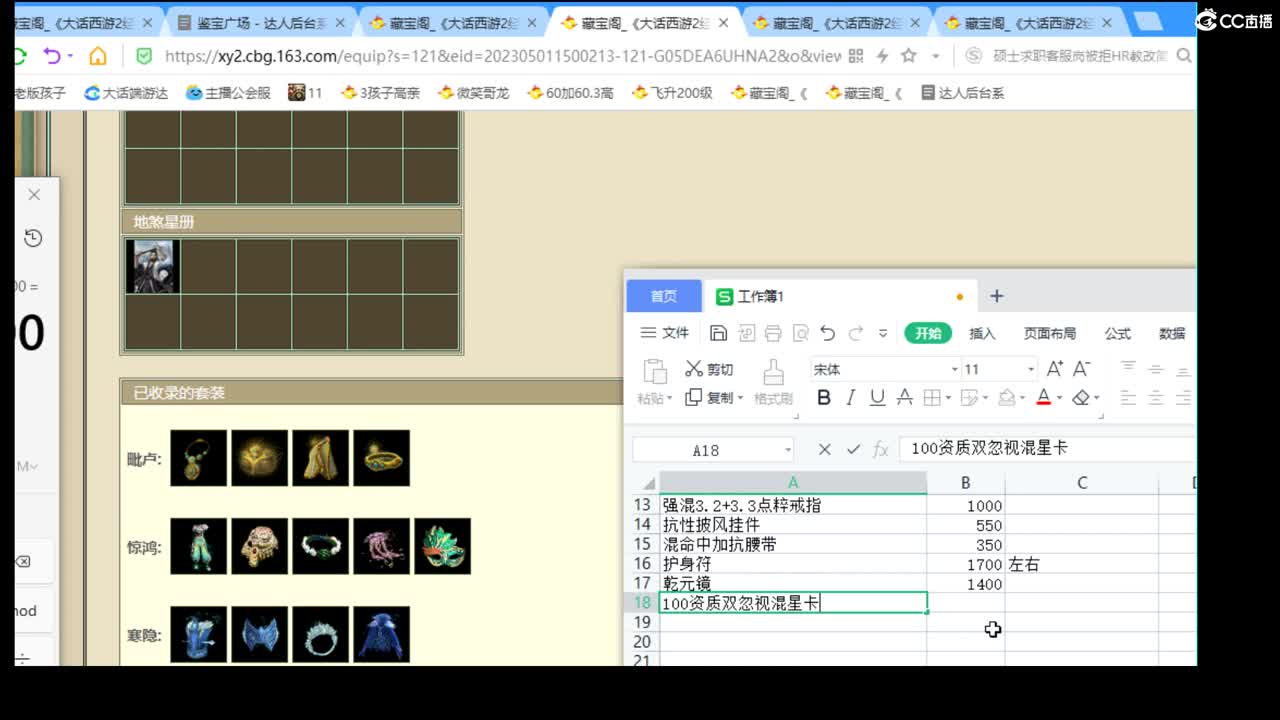Click the eraser clear-format icon
The height and width of the screenshot is (720, 1280).
[x=1080, y=398]
